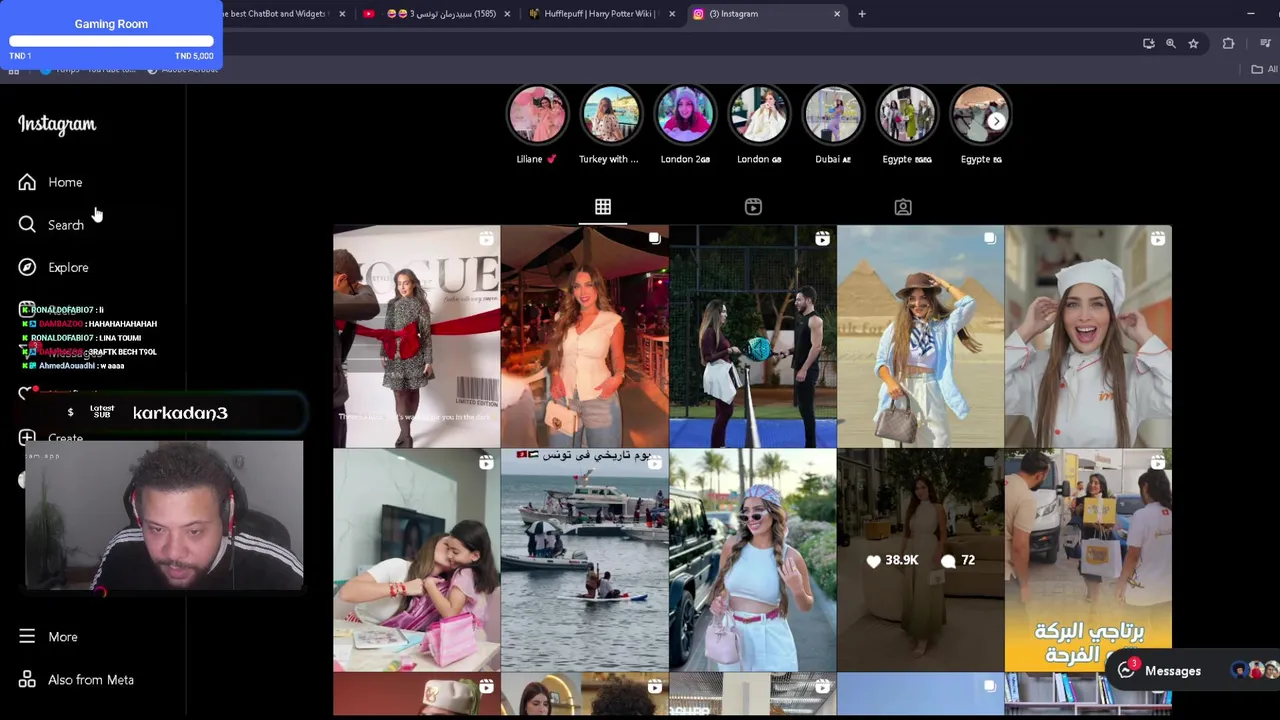Switch to the Reels tab icon

click(x=753, y=207)
